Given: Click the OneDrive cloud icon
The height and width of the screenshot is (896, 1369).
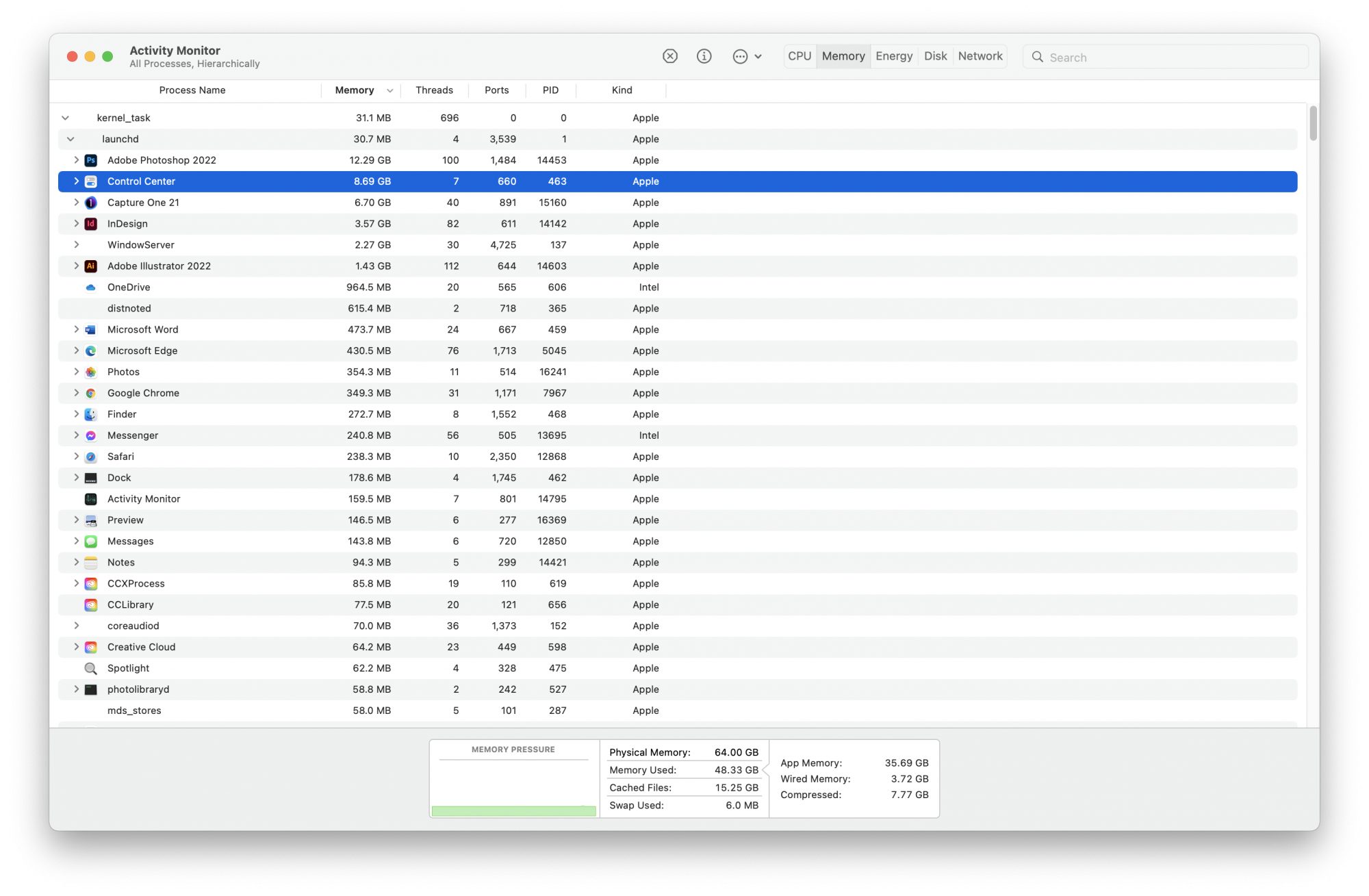Looking at the screenshot, I should 90,287.
